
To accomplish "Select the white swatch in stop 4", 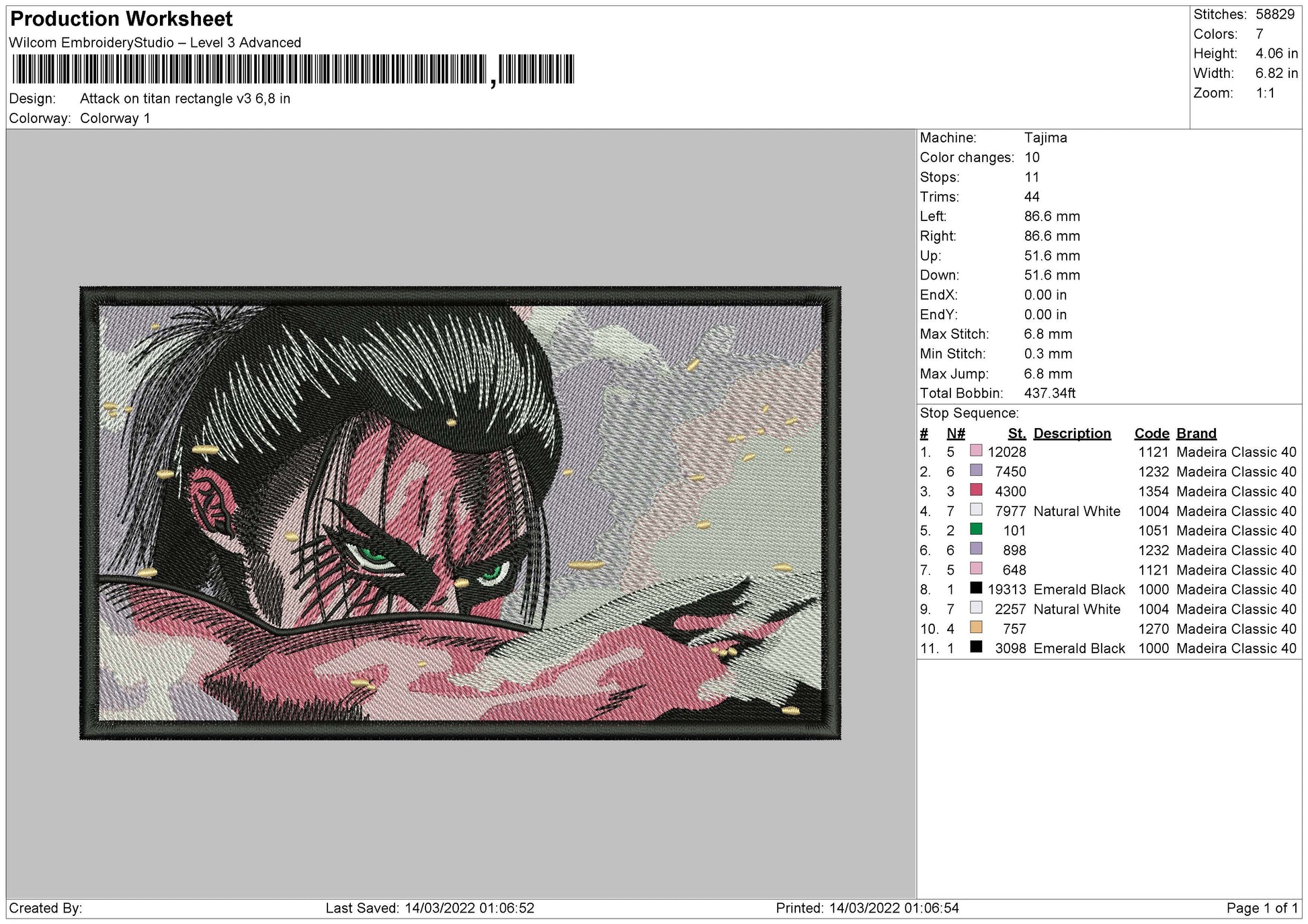I will point(976,509).
